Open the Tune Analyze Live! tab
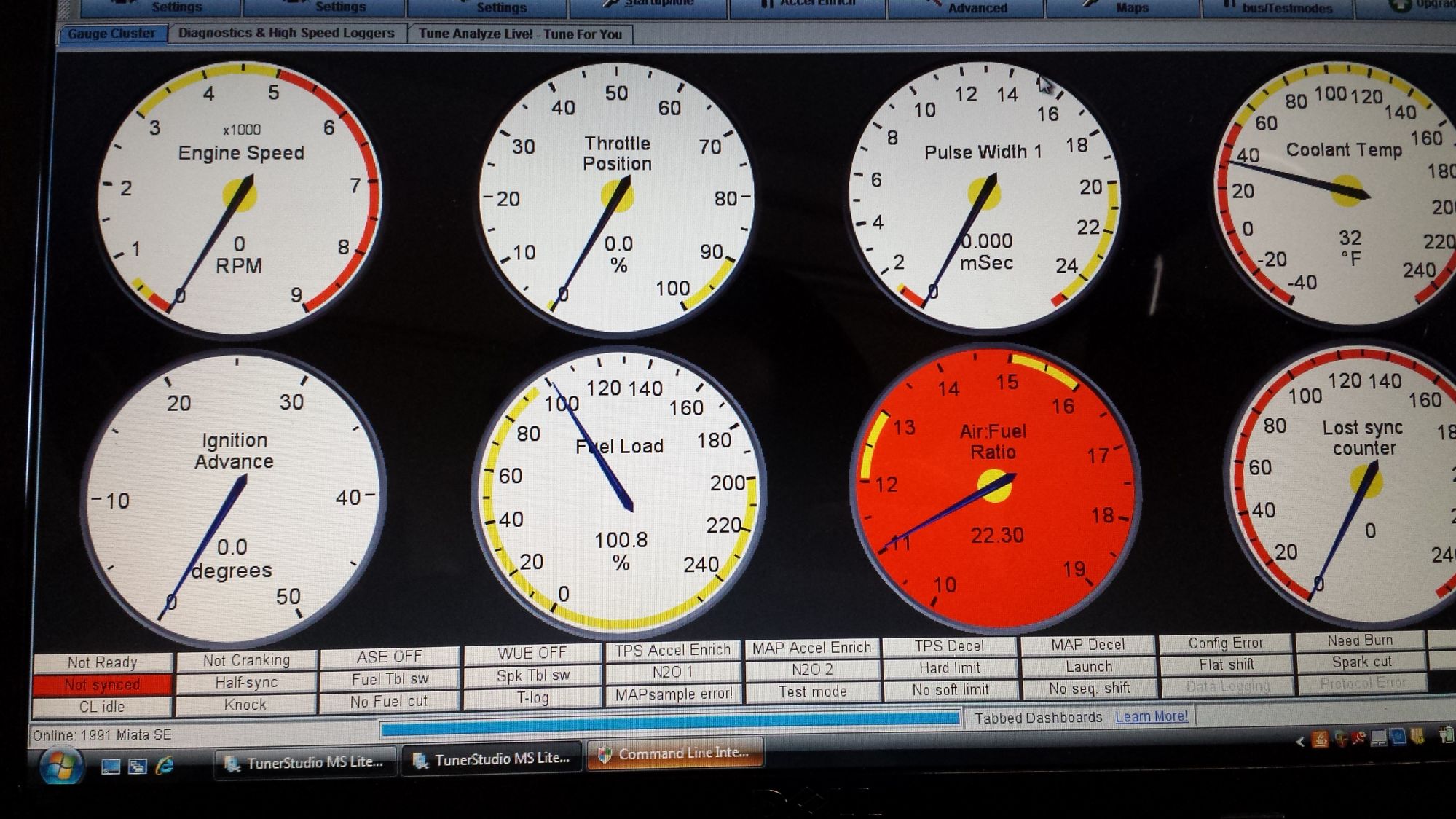The width and height of the screenshot is (1456, 819). pyautogui.click(x=520, y=34)
